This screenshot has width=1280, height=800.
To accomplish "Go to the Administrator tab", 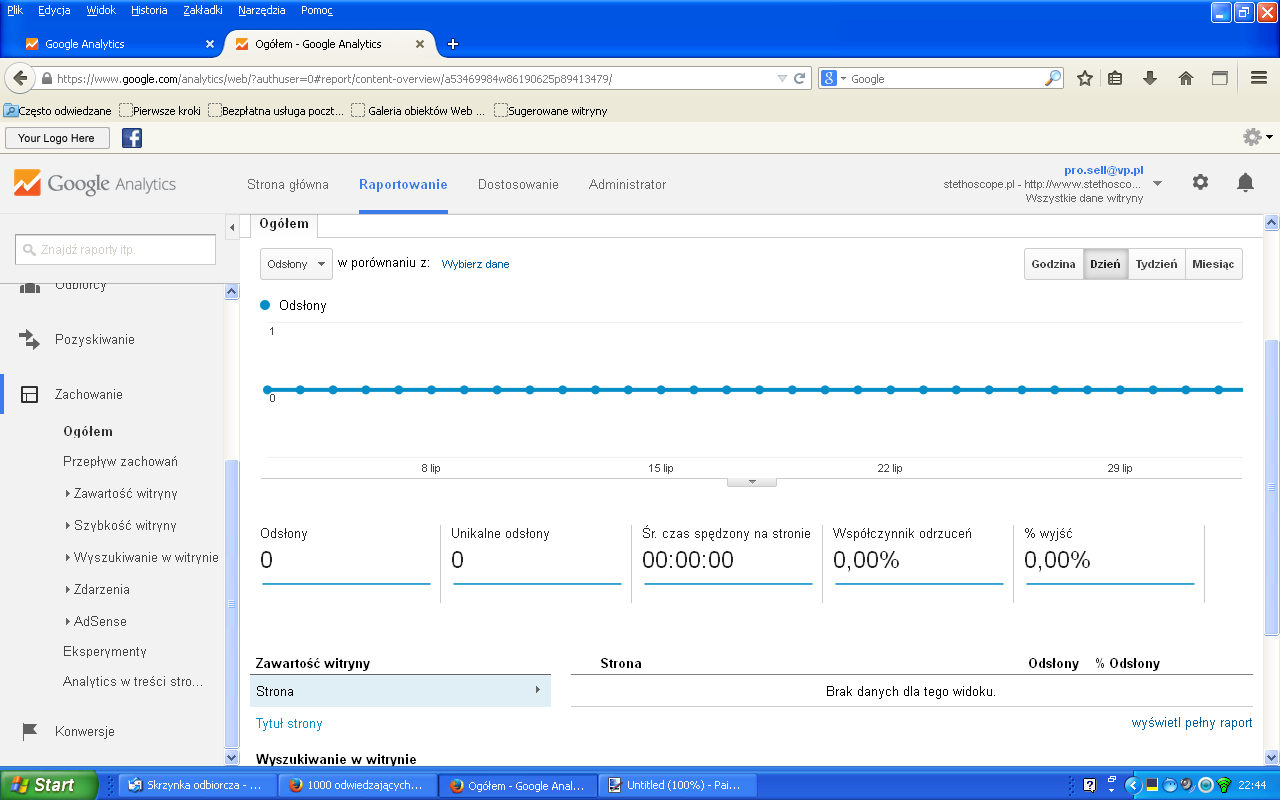I will tap(627, 184).
